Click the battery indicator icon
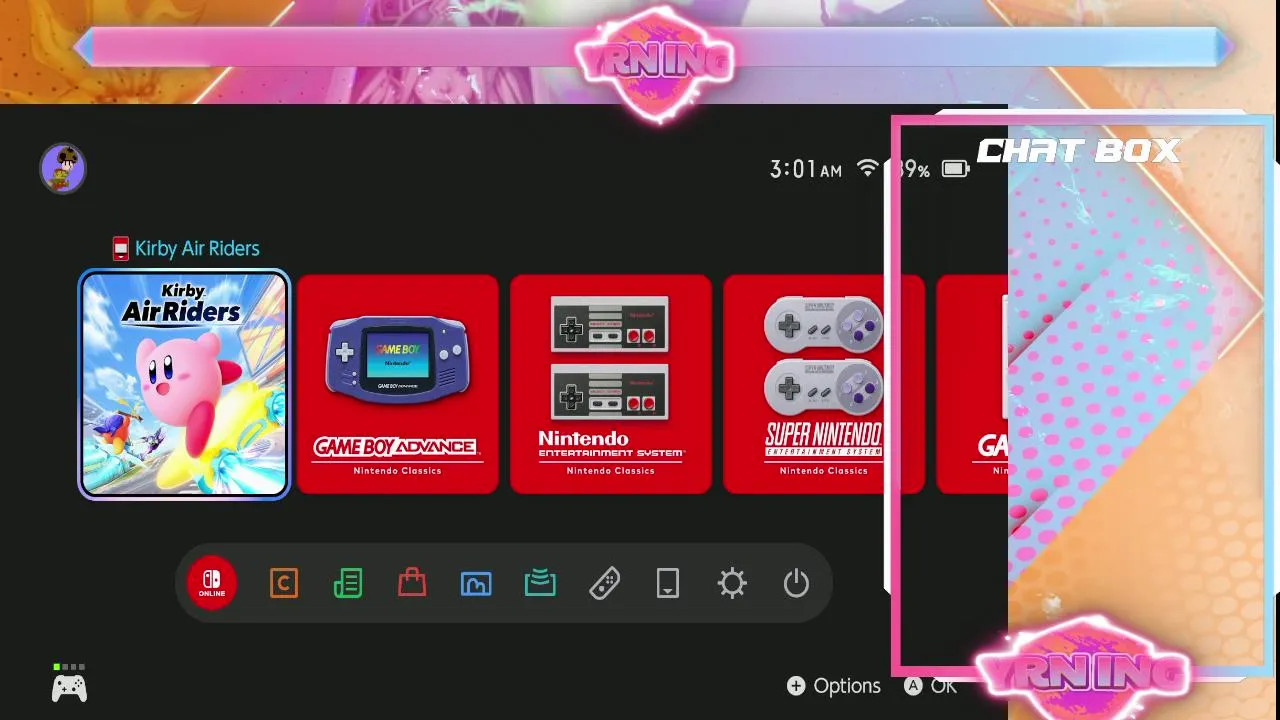Viewport: 1280px width, 720px height. tap(956, 169)
